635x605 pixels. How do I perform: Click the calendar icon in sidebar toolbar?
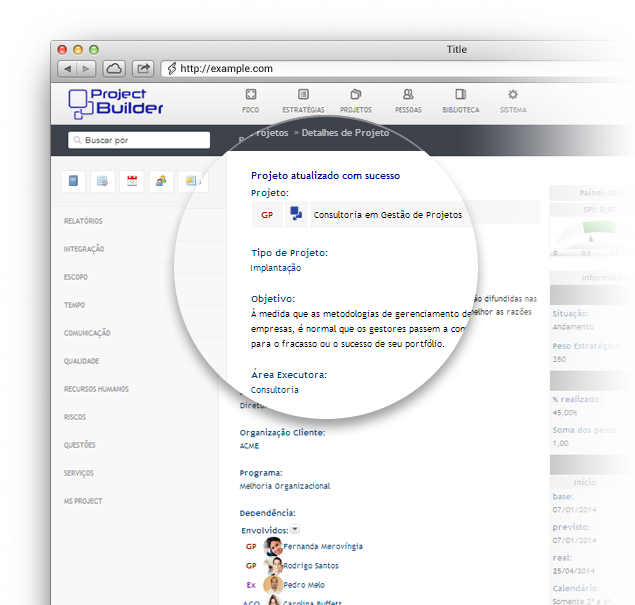tap(131, 181)
